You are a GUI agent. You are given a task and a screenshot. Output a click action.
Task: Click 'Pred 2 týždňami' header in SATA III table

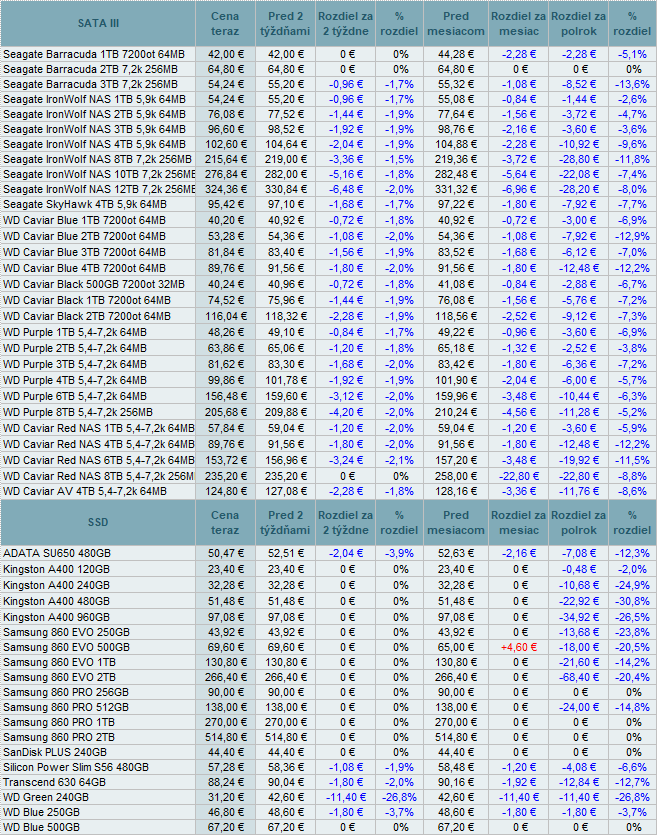click(x=285, y=23)
